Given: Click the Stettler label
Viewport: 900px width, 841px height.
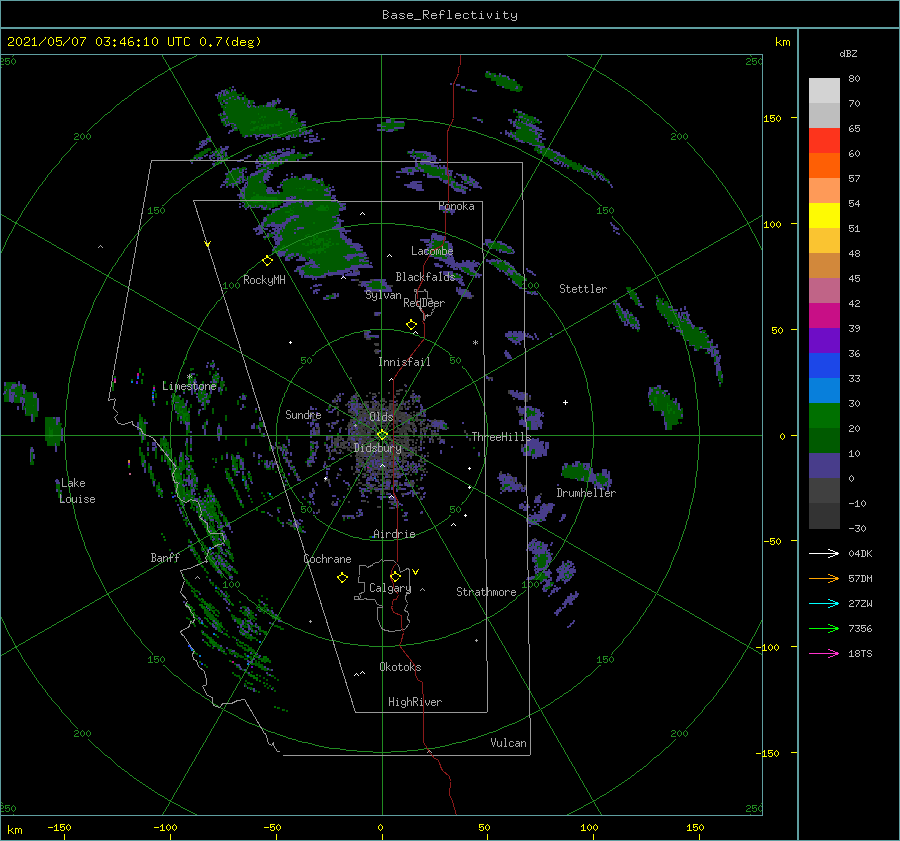Looking at the screenshot, I should 583,289.
